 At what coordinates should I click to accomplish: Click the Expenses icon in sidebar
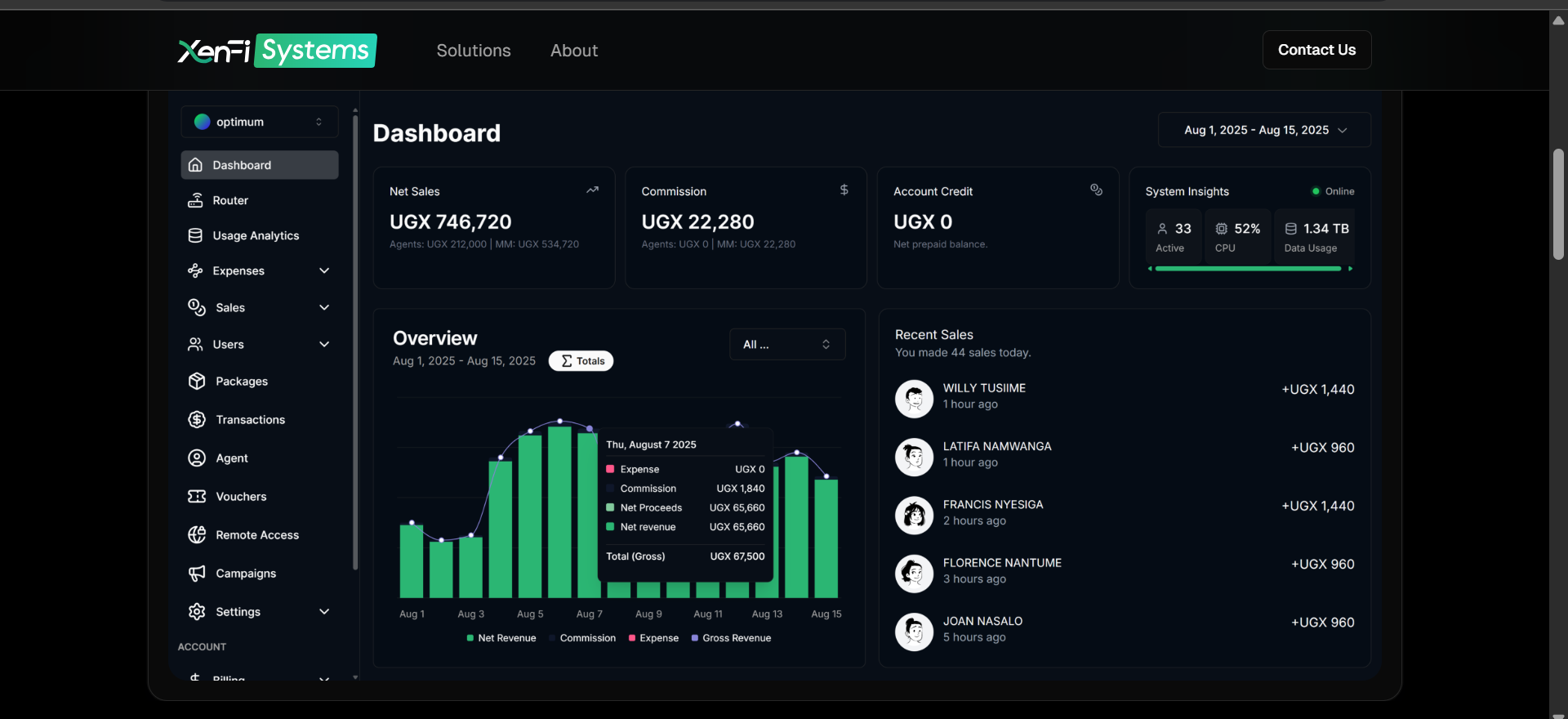click(x=195, y=270)
